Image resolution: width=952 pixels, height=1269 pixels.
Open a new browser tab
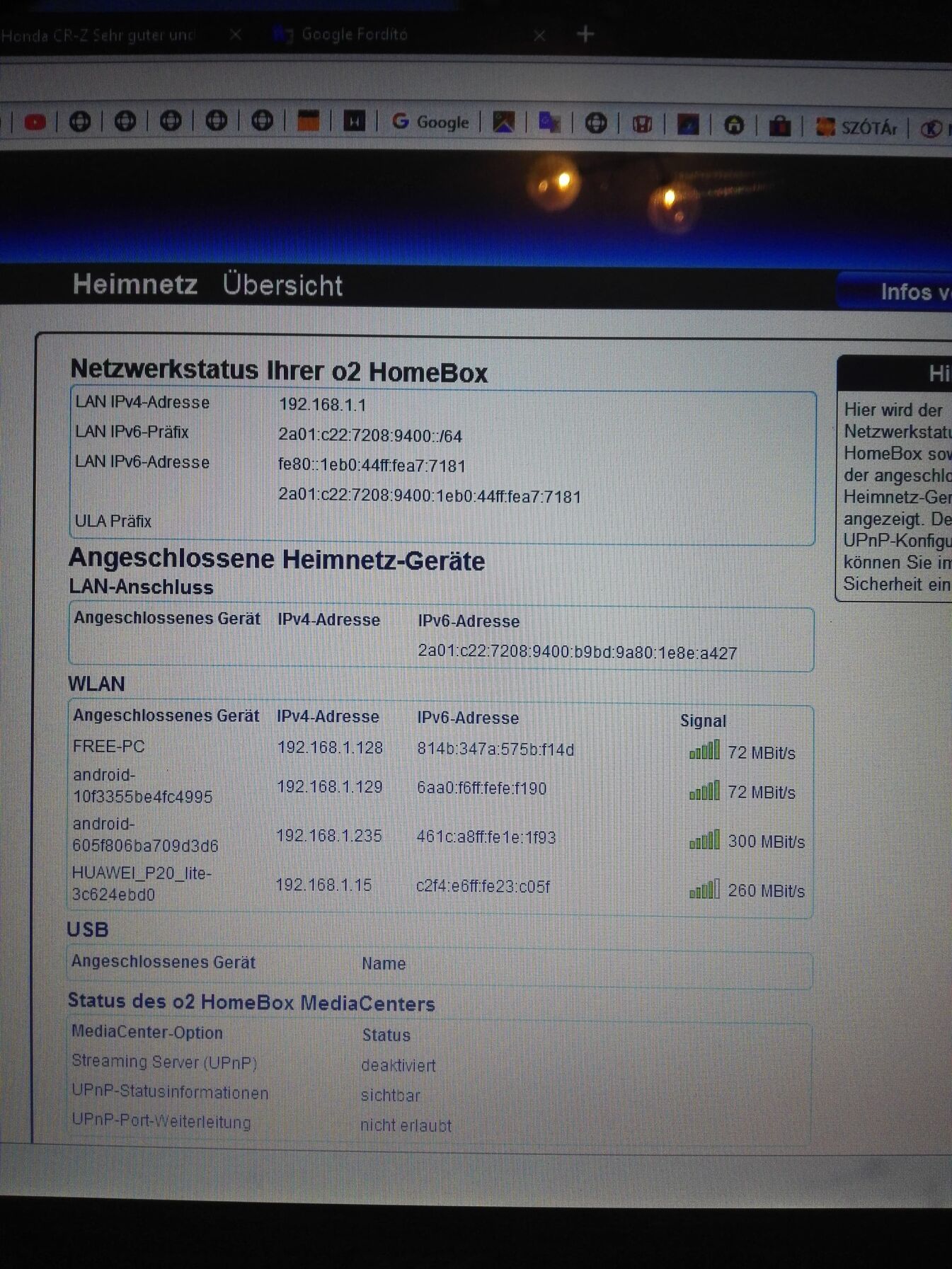point(585,34)
